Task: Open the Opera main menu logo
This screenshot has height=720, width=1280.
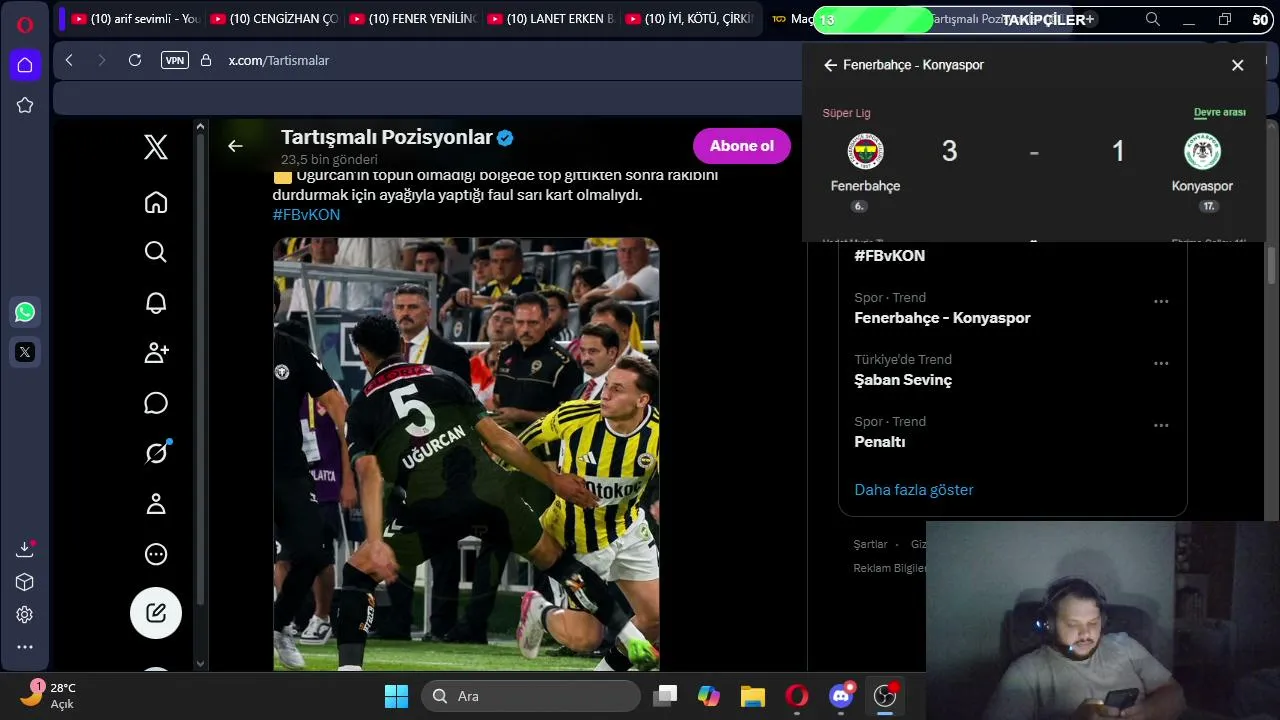Action: 25,24
